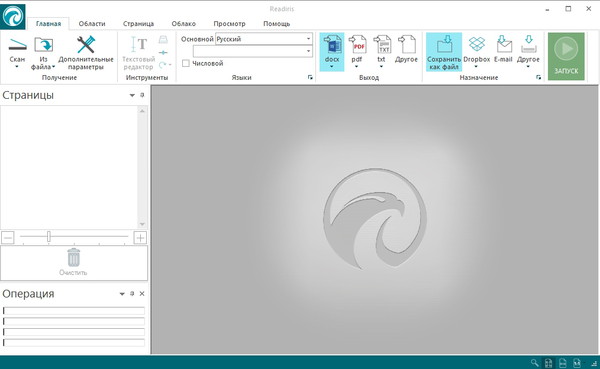600x369 pixels.
Task: Select docx output format icon
Action: coord(332,45)
